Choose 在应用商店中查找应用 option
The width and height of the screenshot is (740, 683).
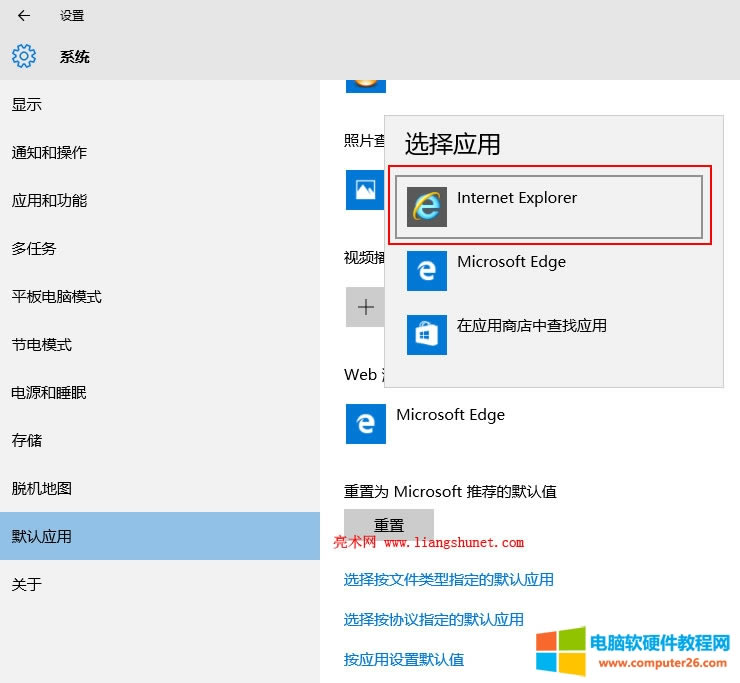click(x=531, y=326)
